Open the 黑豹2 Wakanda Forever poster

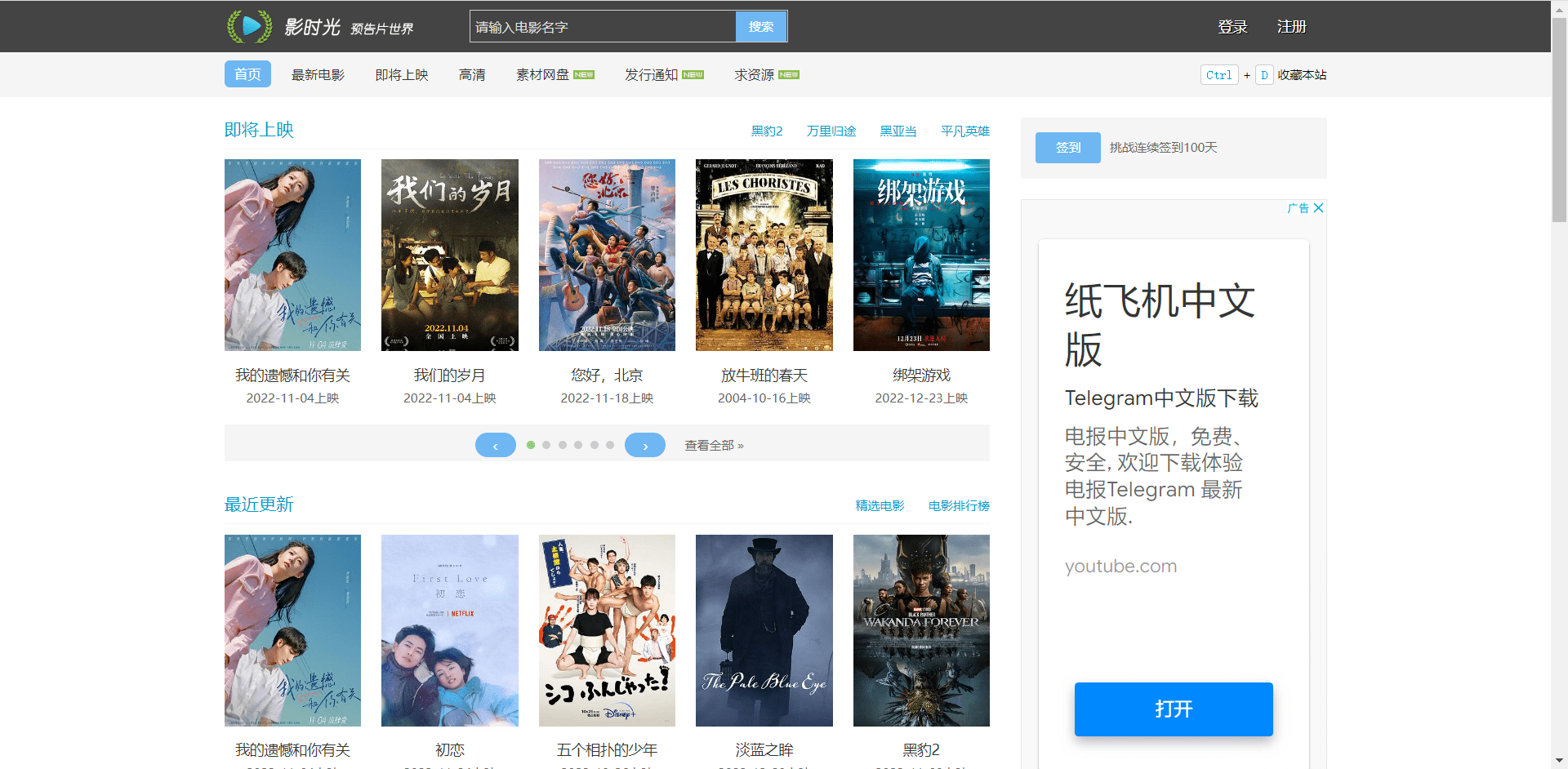(x=921, y=630)
